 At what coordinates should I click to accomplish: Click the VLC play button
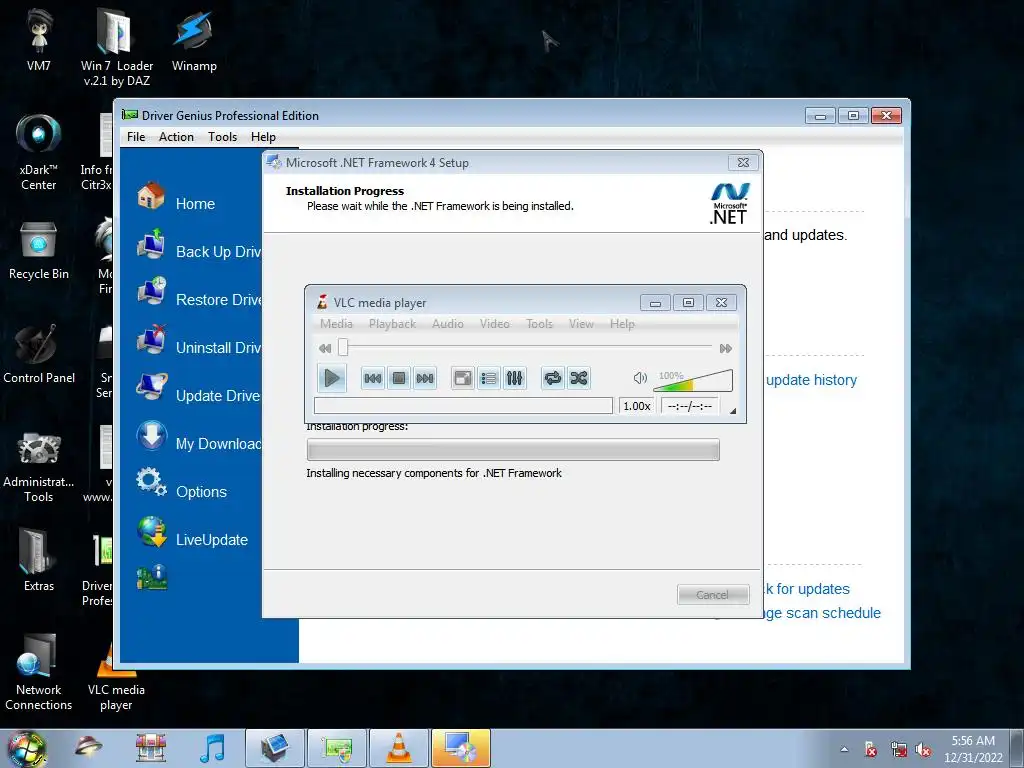coord(332,377)
